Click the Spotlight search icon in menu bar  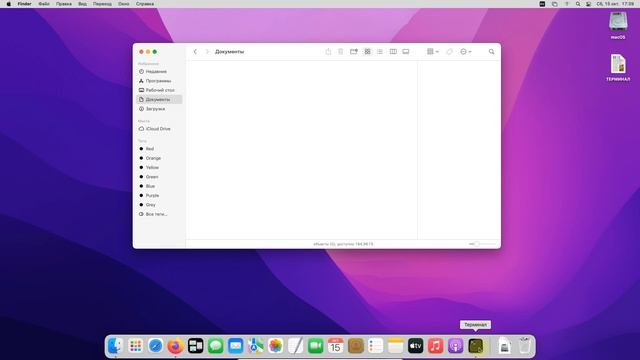pos(578,4)
